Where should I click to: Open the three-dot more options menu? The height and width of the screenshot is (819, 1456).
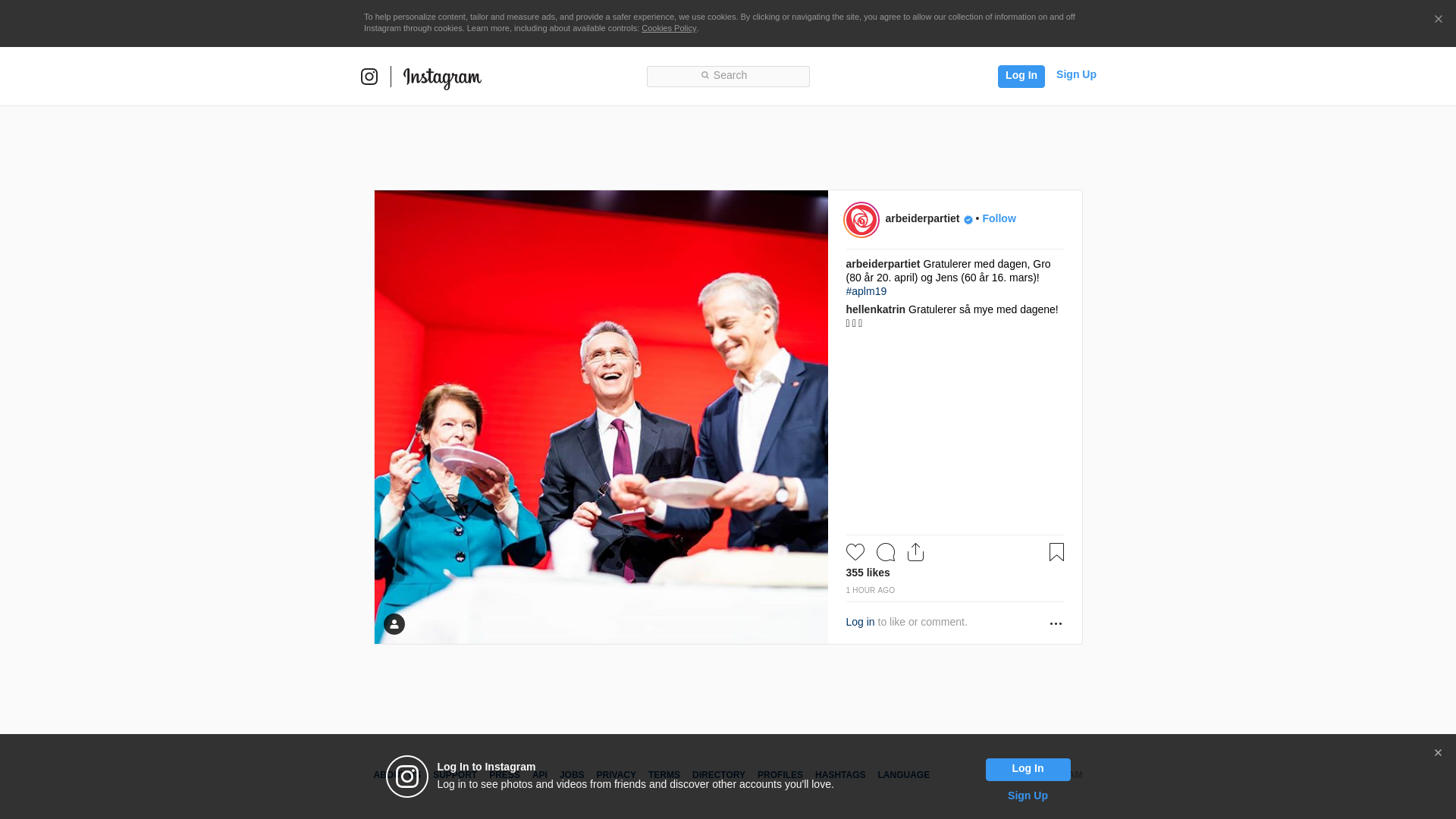(1056, 623)
